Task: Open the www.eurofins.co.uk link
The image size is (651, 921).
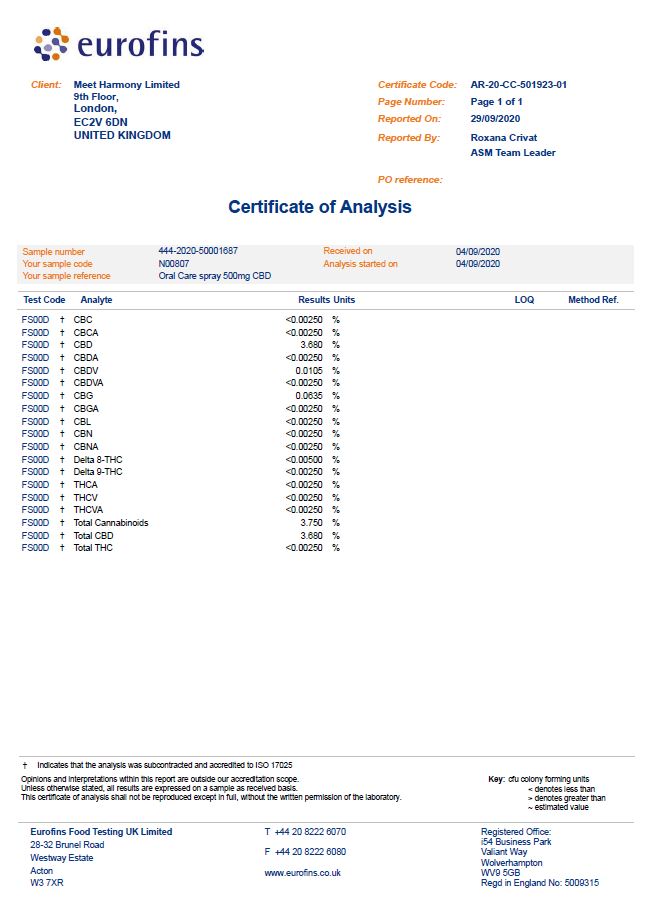Action: (303, 873)
